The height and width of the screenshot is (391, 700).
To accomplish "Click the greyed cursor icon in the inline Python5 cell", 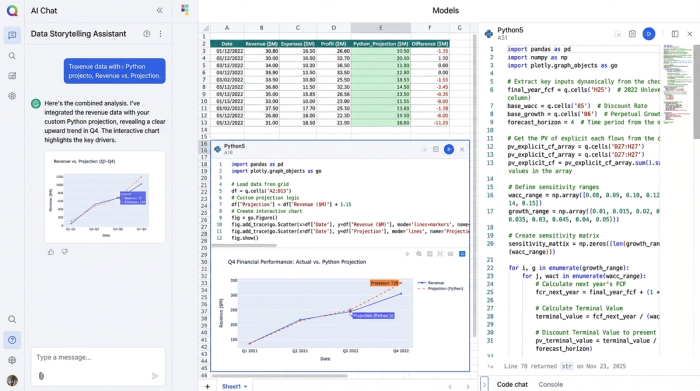I will (424, 150).
